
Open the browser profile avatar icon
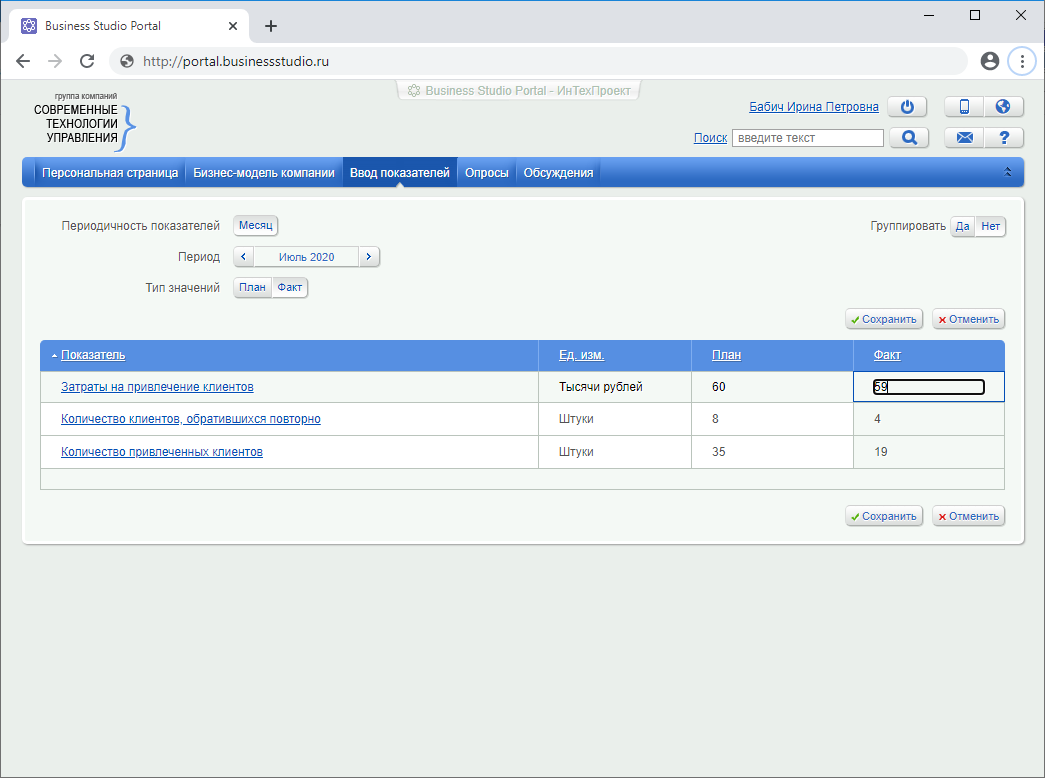990,61
